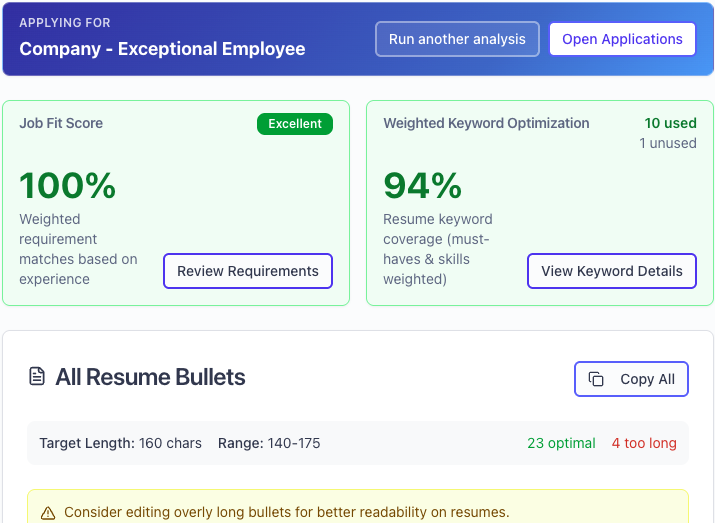Viewport: 715px width, 523px height.
Task: Select the 94% keyword optimization value
Action: [x=423, y=185]
